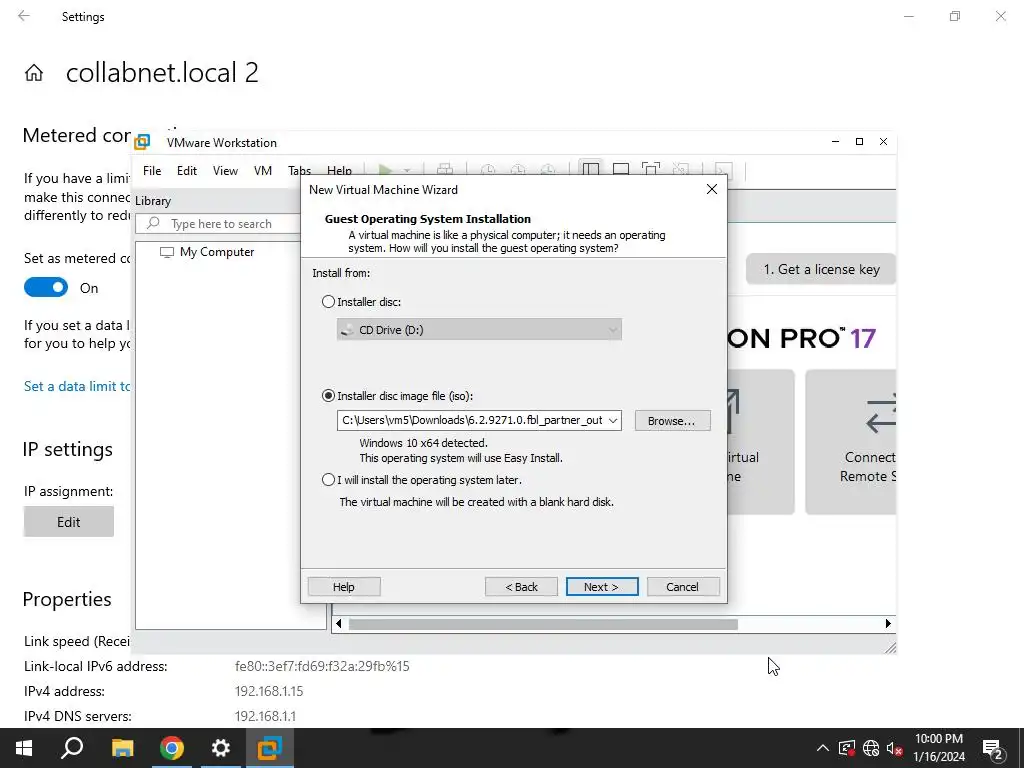The width and height of the screenshot is (1024, 768).
Task: Toggle the thumbnail bar toolbar icon
Action: tap(621, 170)
